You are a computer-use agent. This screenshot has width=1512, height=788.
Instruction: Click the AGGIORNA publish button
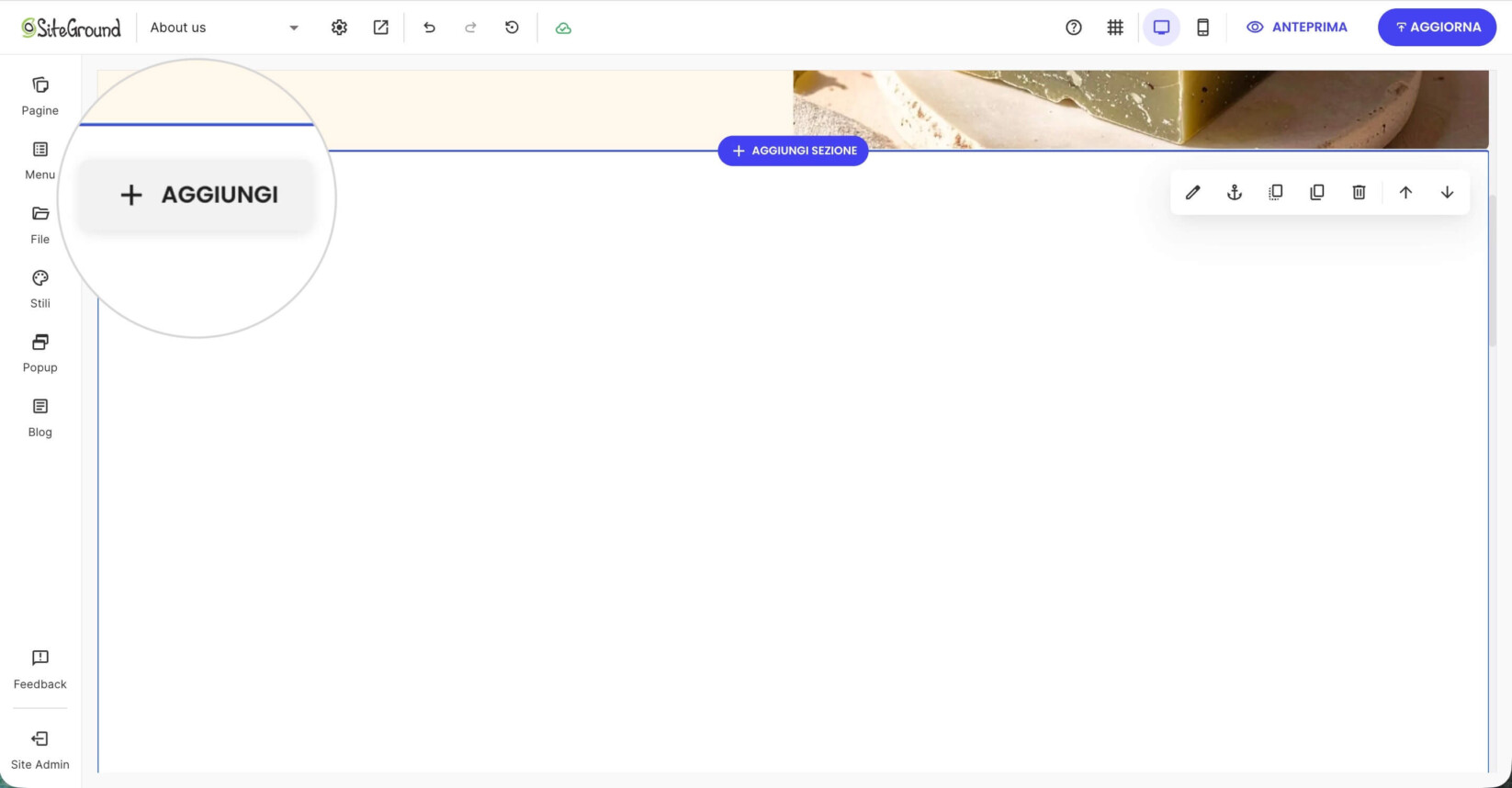[x=1437, y=28]
